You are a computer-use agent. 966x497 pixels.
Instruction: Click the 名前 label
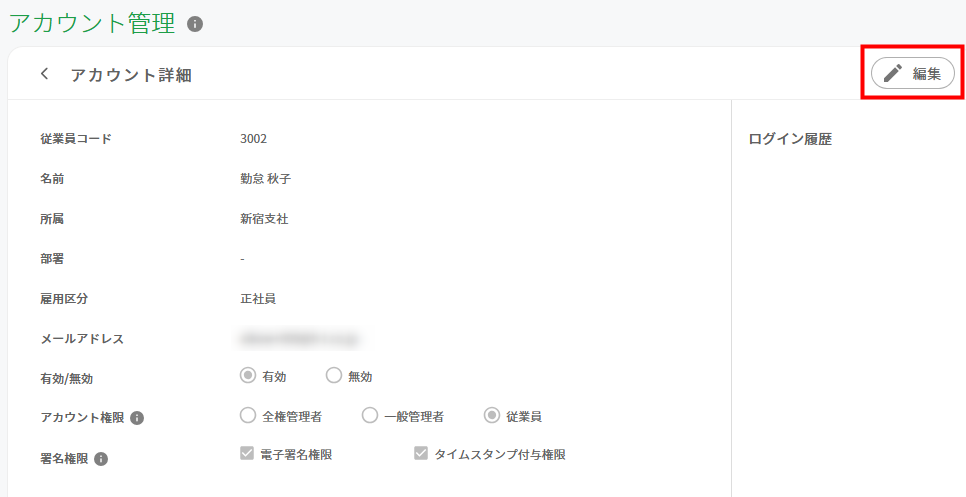coord(52,179)
